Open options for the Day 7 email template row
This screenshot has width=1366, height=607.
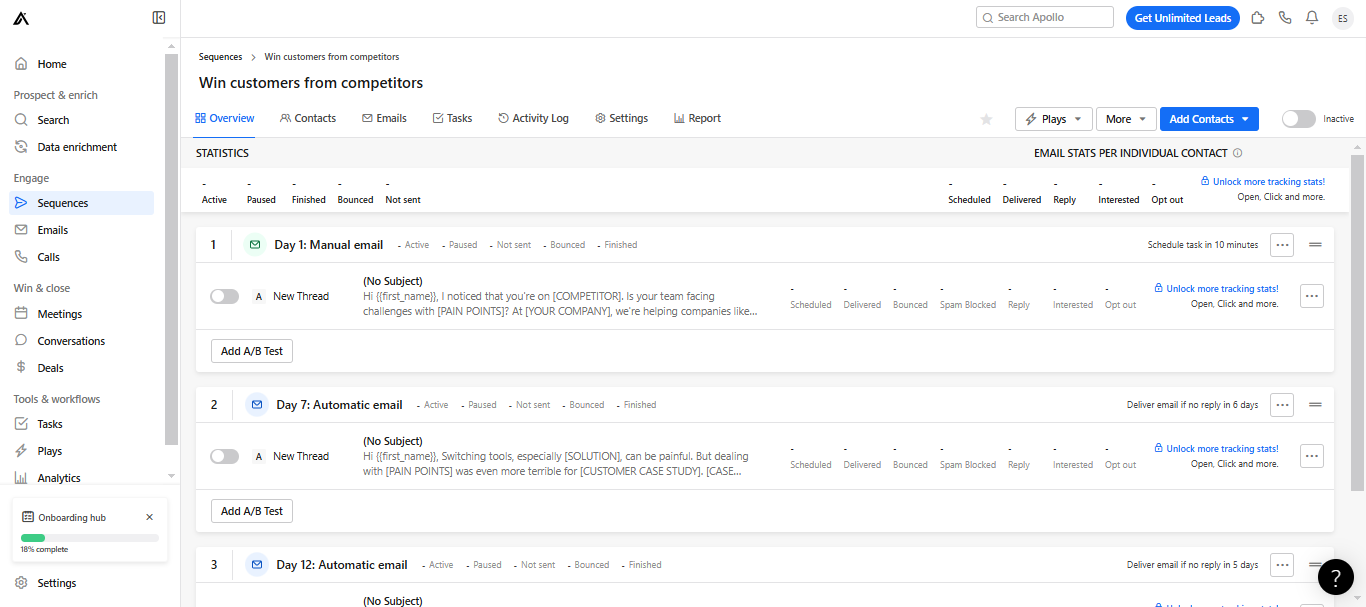coord(1312,456)
